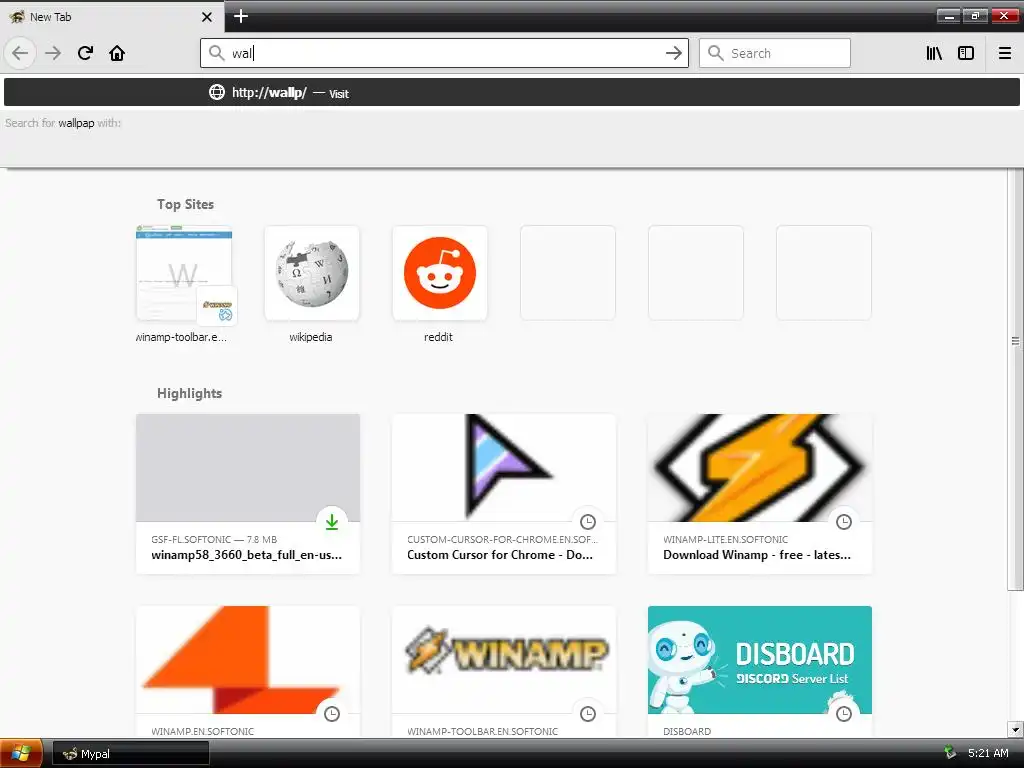Close the New Tab tab
Screen dimensions: 1024x768
click(207, 17)
